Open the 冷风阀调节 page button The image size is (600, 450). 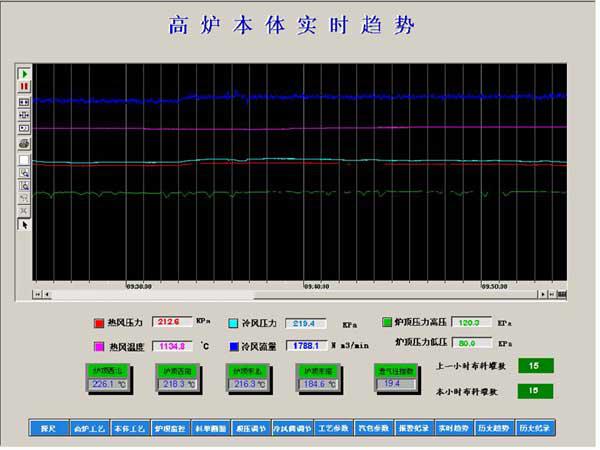coord(292,428)
